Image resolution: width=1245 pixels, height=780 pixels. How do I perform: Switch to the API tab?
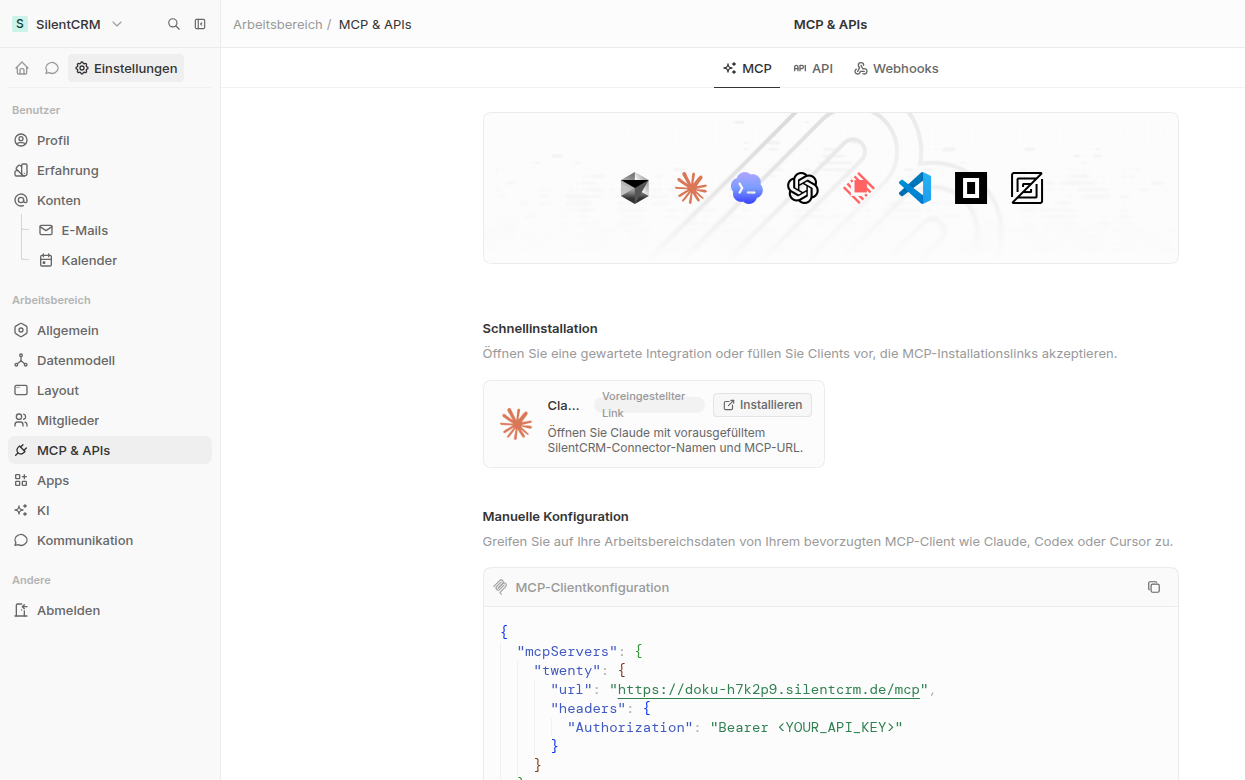[813, 68]
